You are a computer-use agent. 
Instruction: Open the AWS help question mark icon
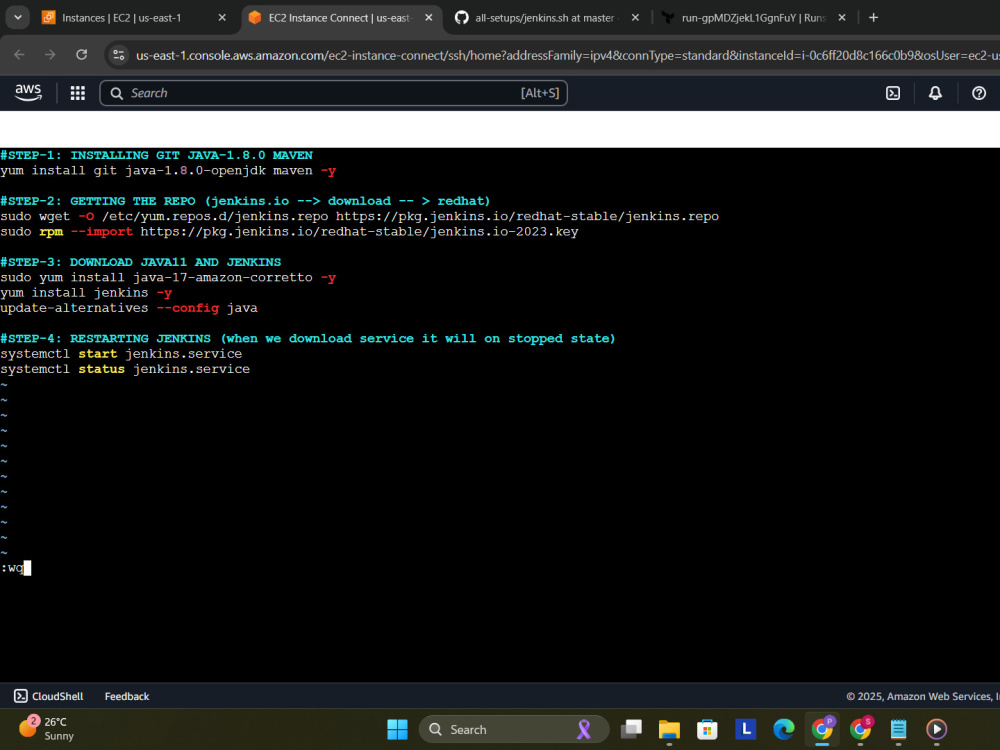(979, 93)
